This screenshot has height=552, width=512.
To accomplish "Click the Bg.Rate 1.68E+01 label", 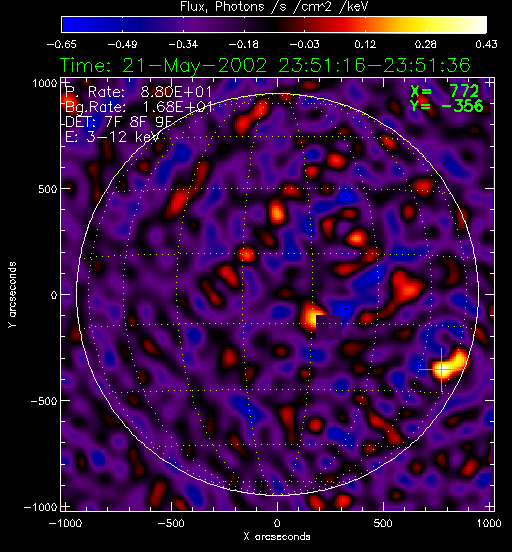I will pyautogui.click(x=139, y=107).
